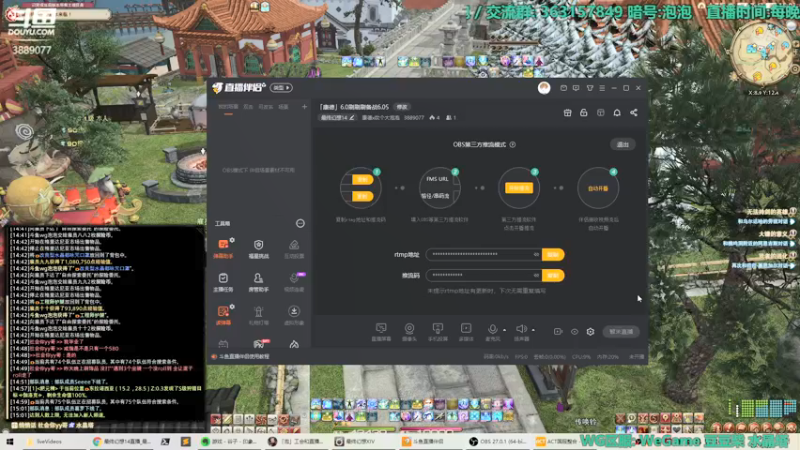
Task: Switch to Chrome window in the taskbar
Action: (x=121, y=441)
